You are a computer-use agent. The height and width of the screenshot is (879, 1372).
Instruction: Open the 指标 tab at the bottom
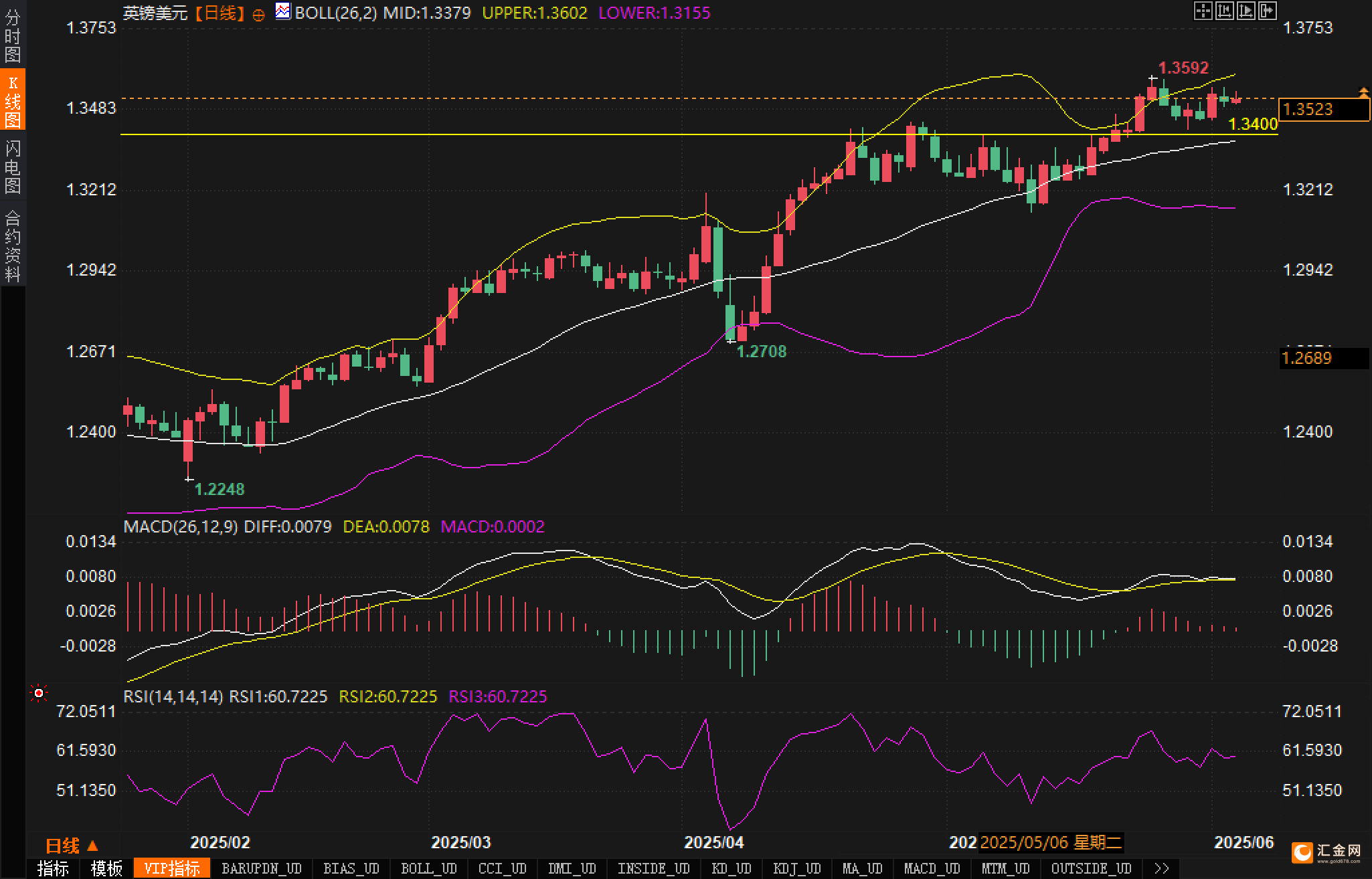point(53,868)
